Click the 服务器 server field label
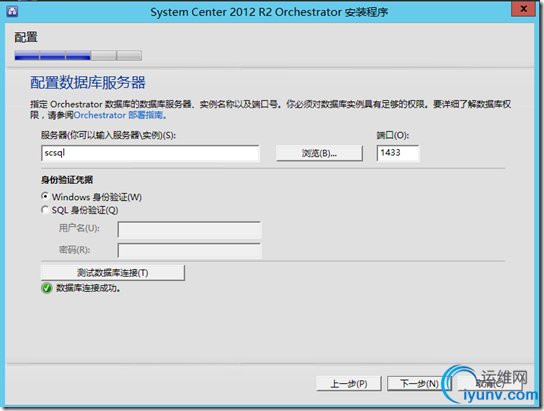 108,135
